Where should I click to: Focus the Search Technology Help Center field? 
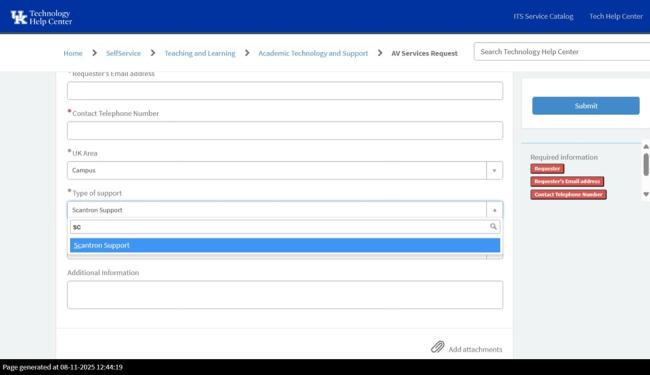(562, 52)
